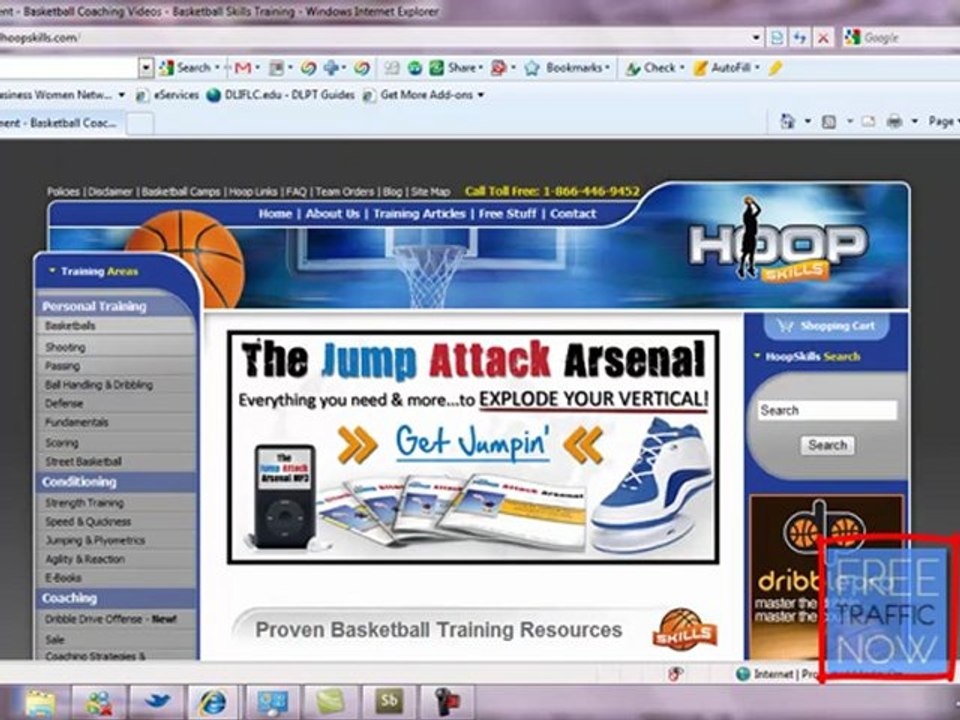Open Contact in the site navigation
960x720 pixels.
(572, 214)
